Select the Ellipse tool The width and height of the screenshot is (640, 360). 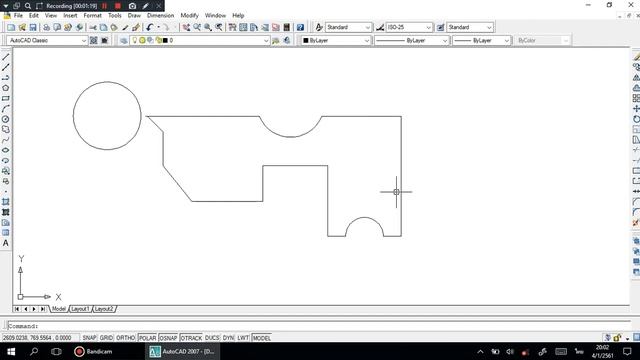point(6,150)
